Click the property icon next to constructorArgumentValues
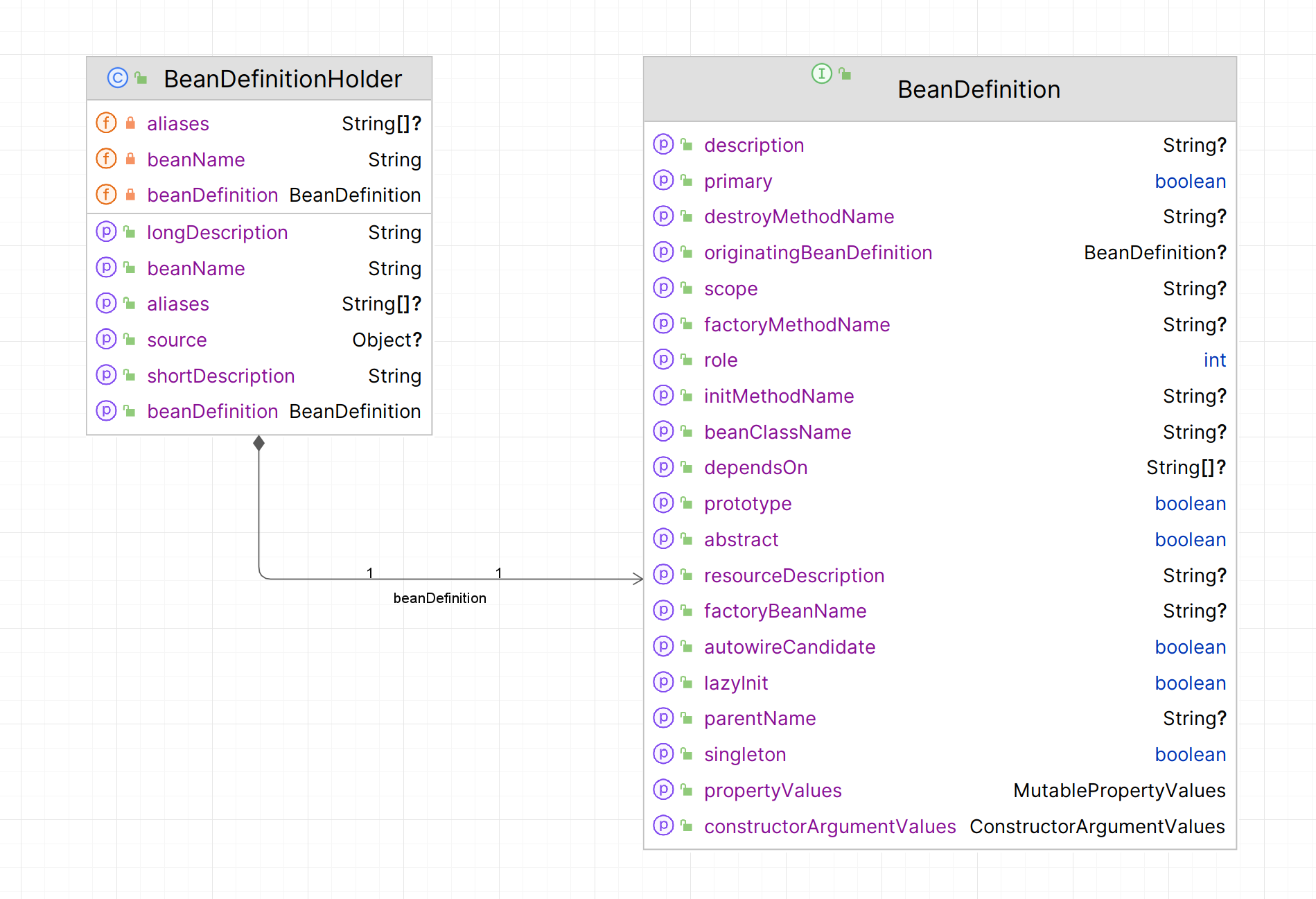This screenshot has height=899, width=1316. 664,826
